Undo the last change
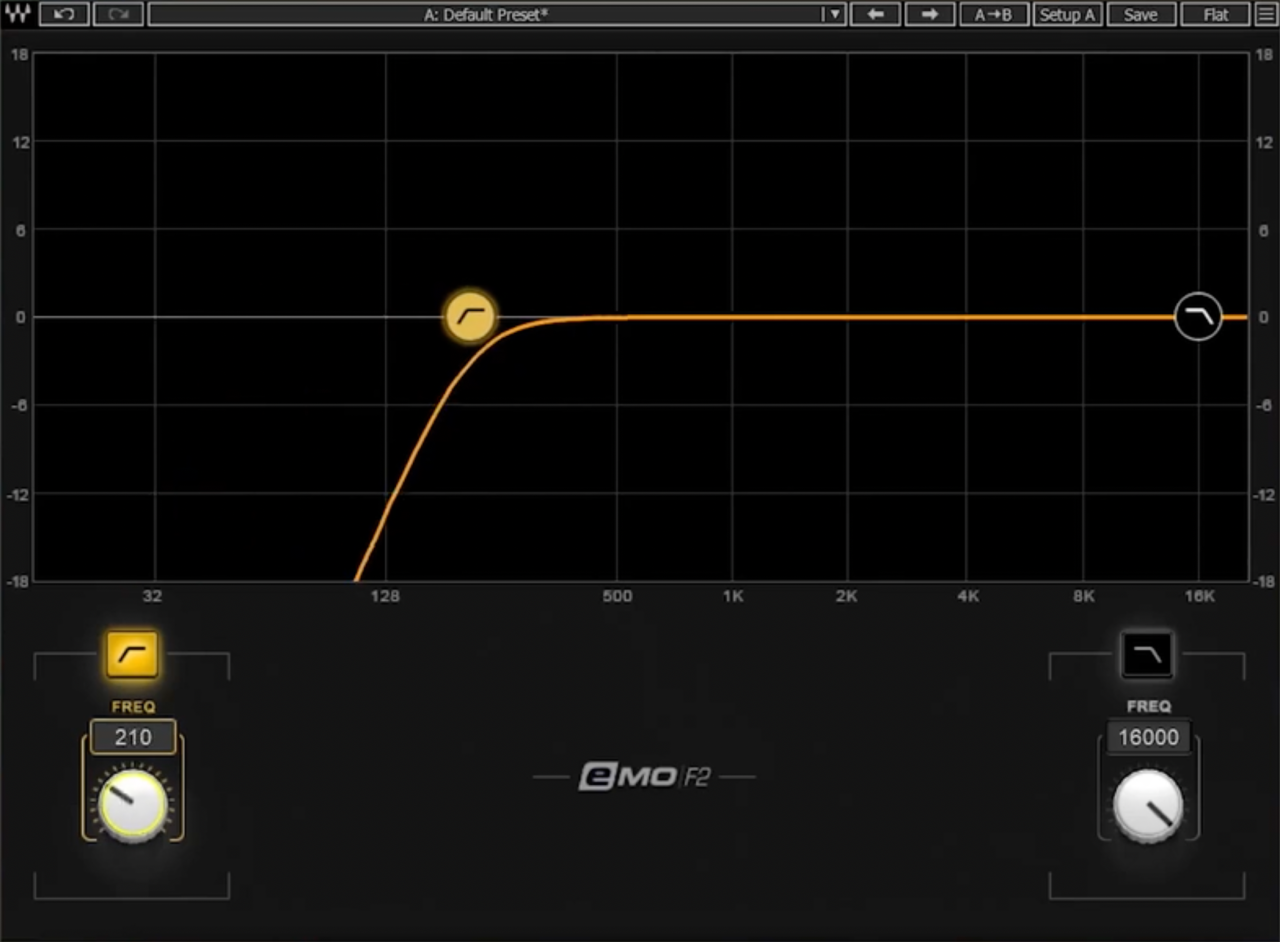Image resolution: width=1280 pixels, height=942 pixels. click(x=64, y=14)
